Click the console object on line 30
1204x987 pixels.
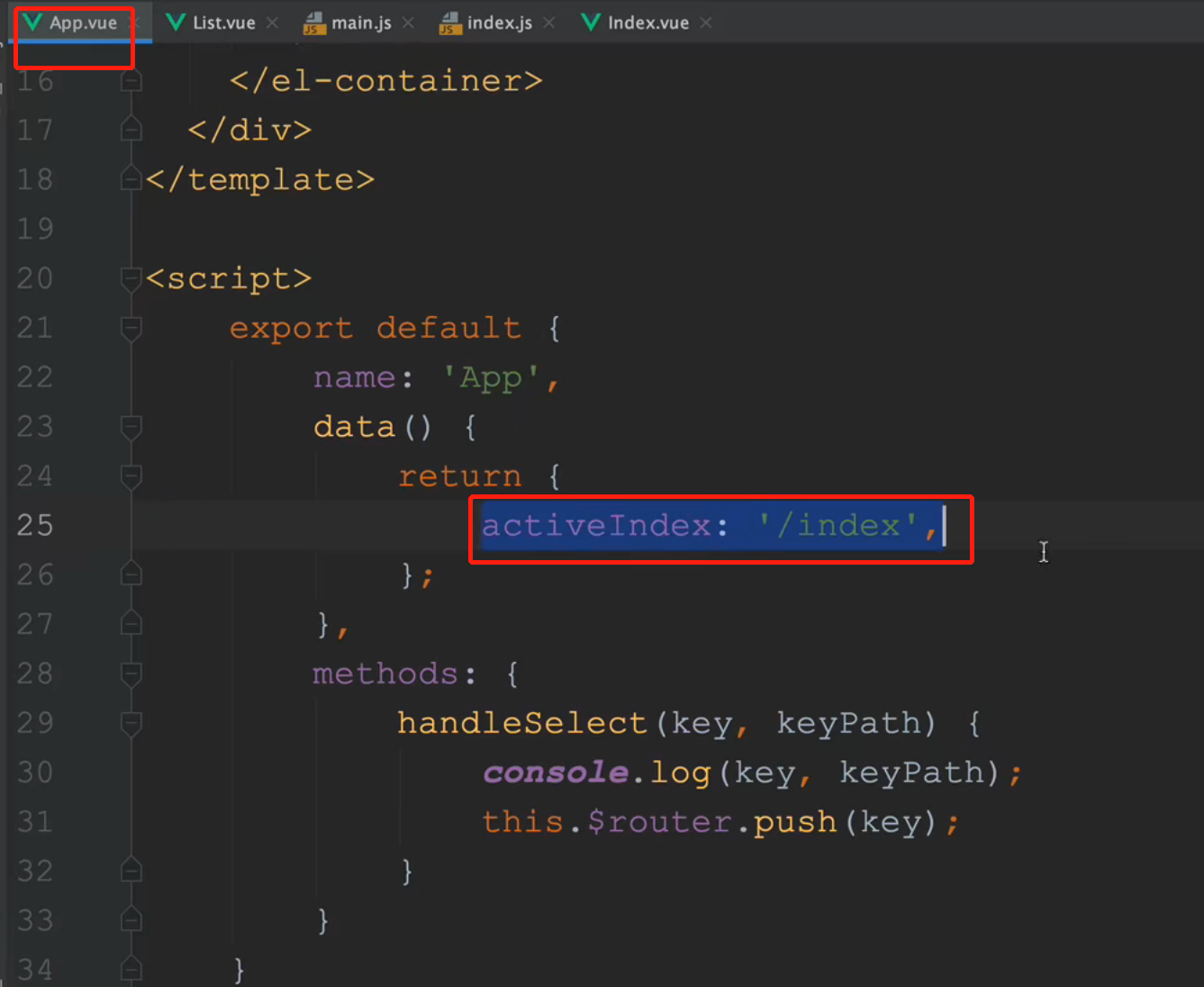coord(555,773)
